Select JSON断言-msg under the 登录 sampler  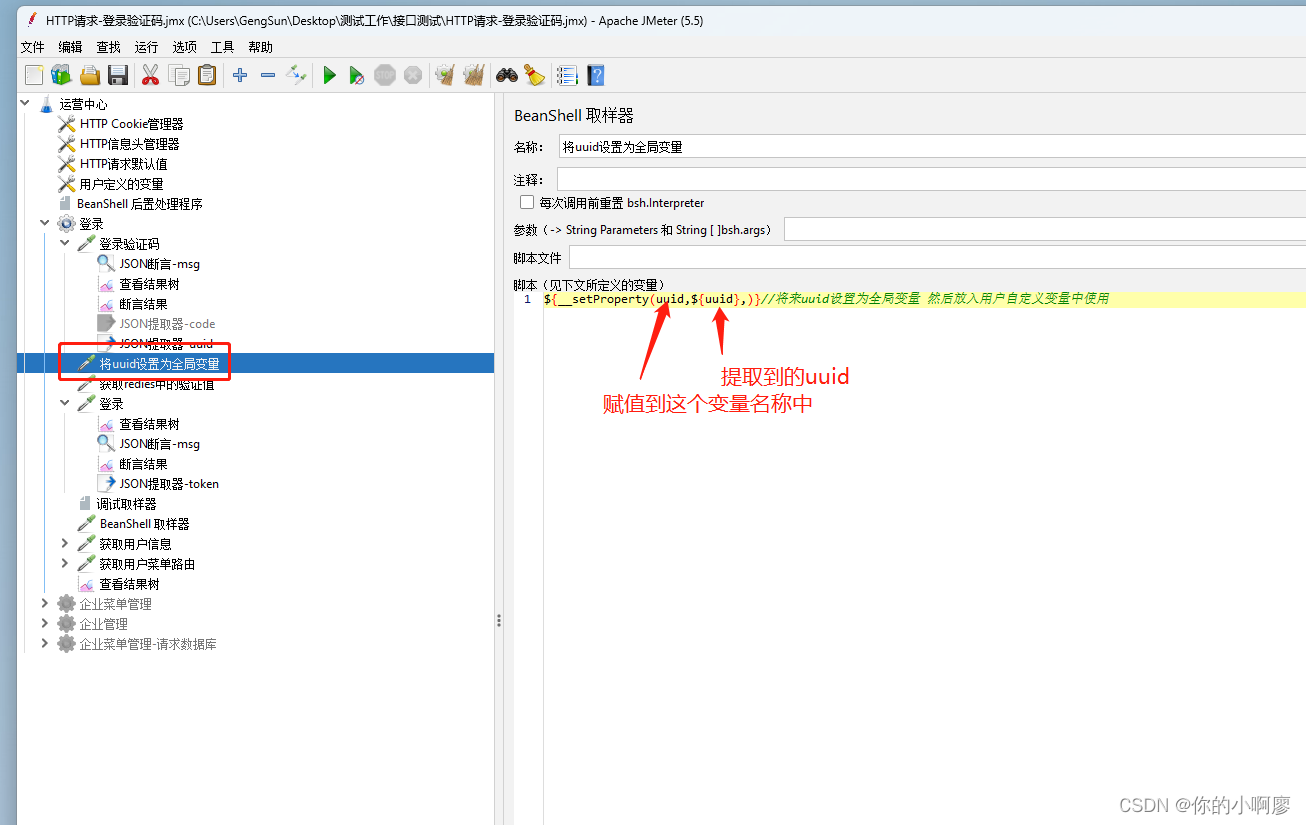point(159,444)
